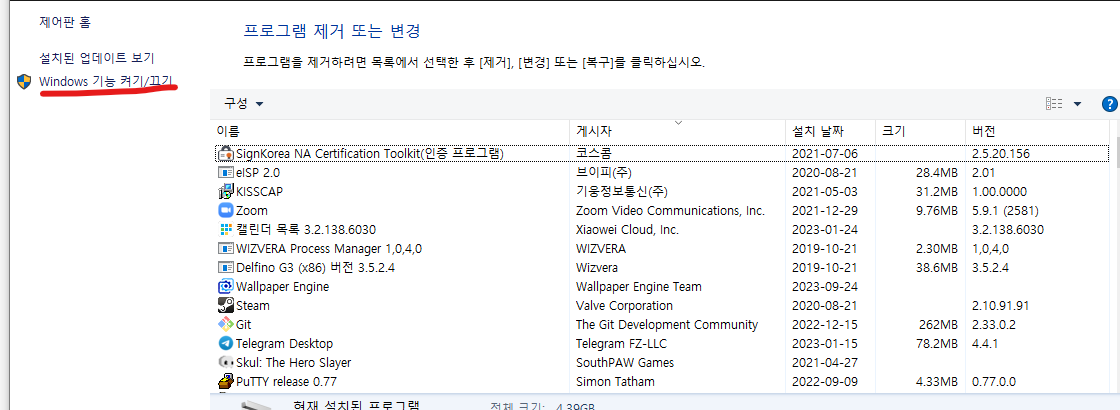Click the Skul: The Hero Slayer icon

coord(226,362)
